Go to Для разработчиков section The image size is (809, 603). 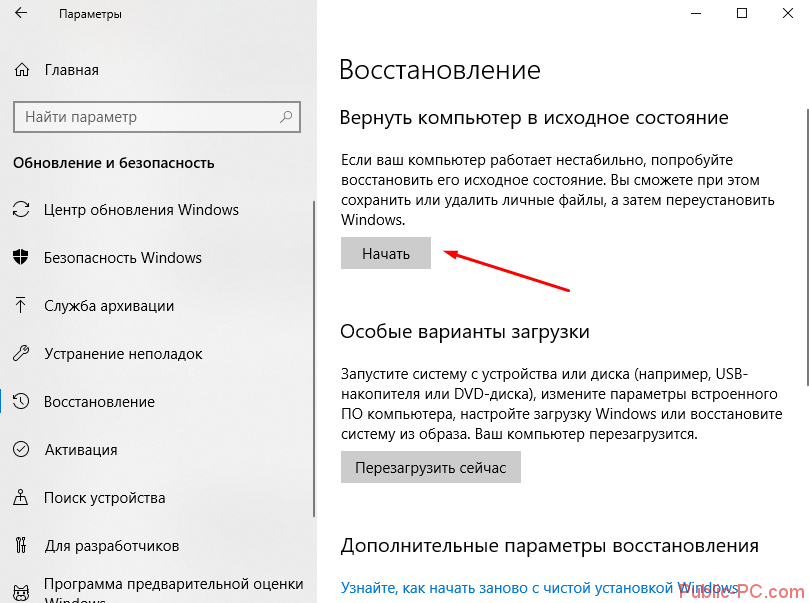(111, 546)
